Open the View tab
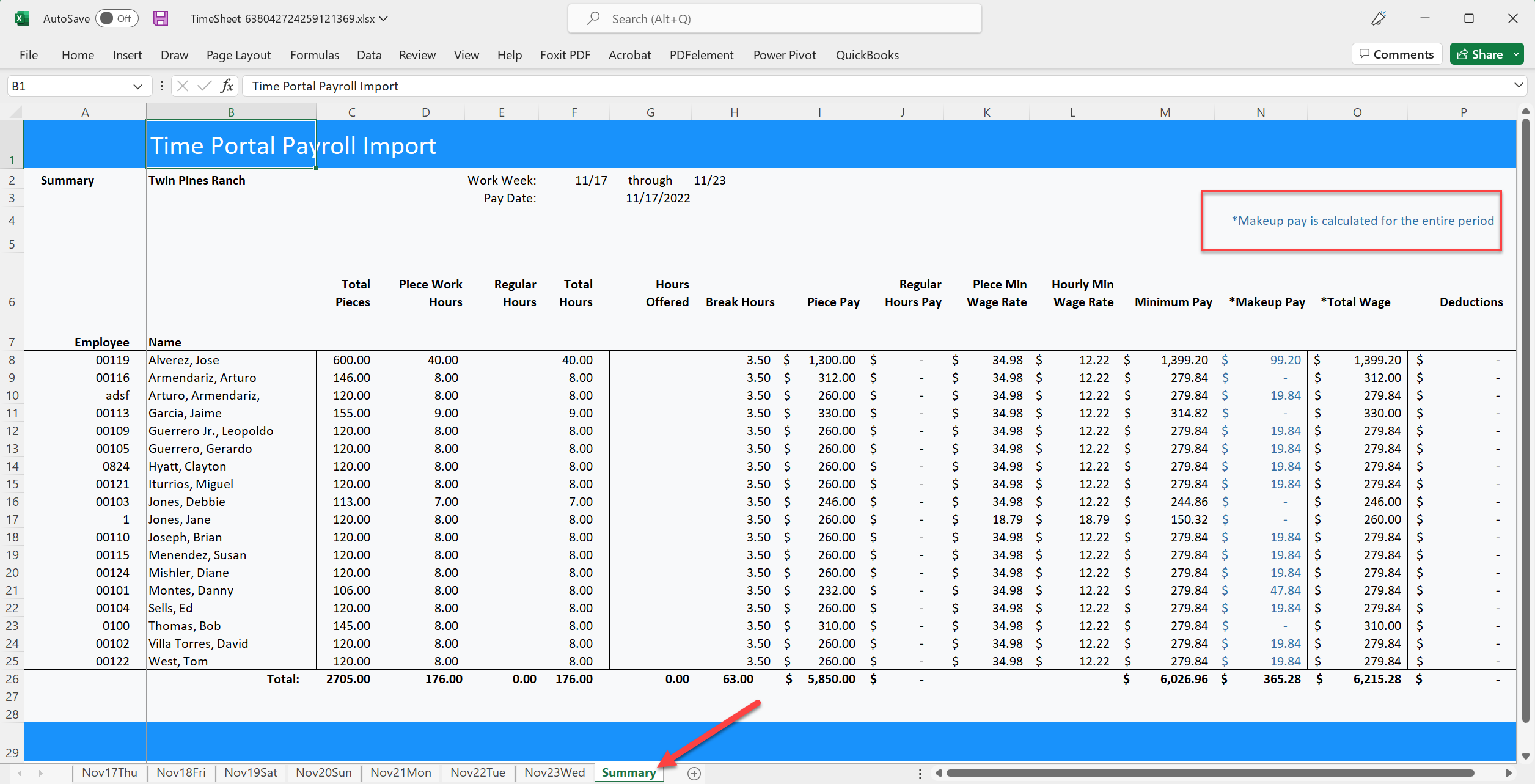The height and width of the screenshot is (784, 1535). (466, 55)
